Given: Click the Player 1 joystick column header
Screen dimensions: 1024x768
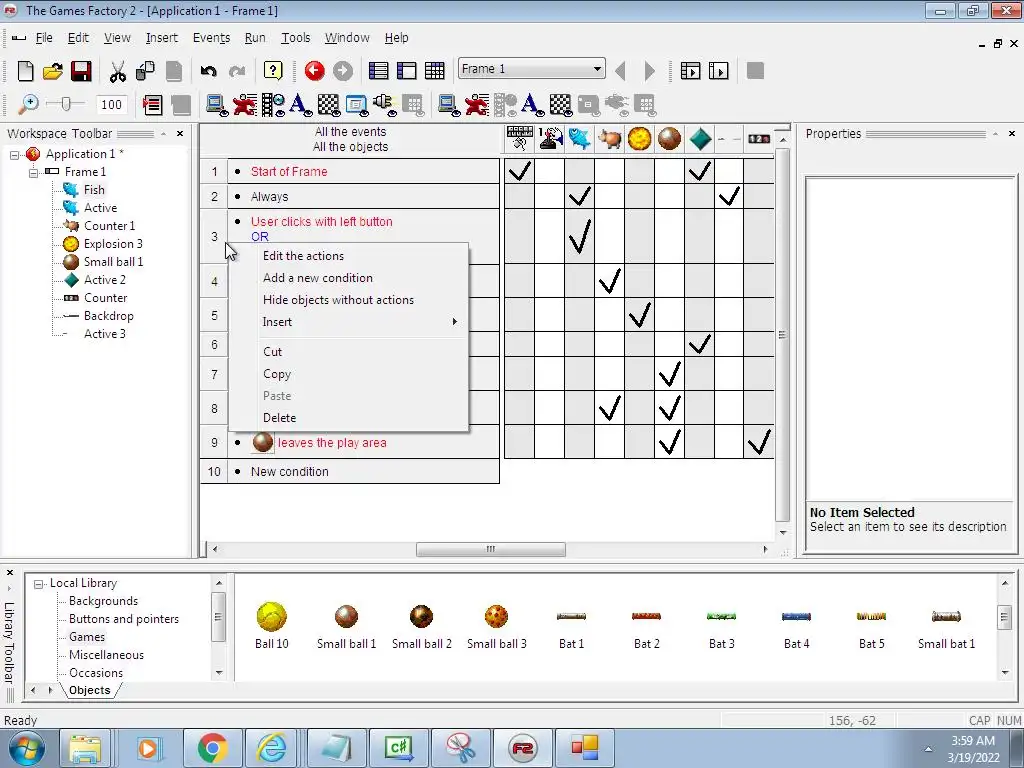Looking at the screenshot, I should coord(550,138).
